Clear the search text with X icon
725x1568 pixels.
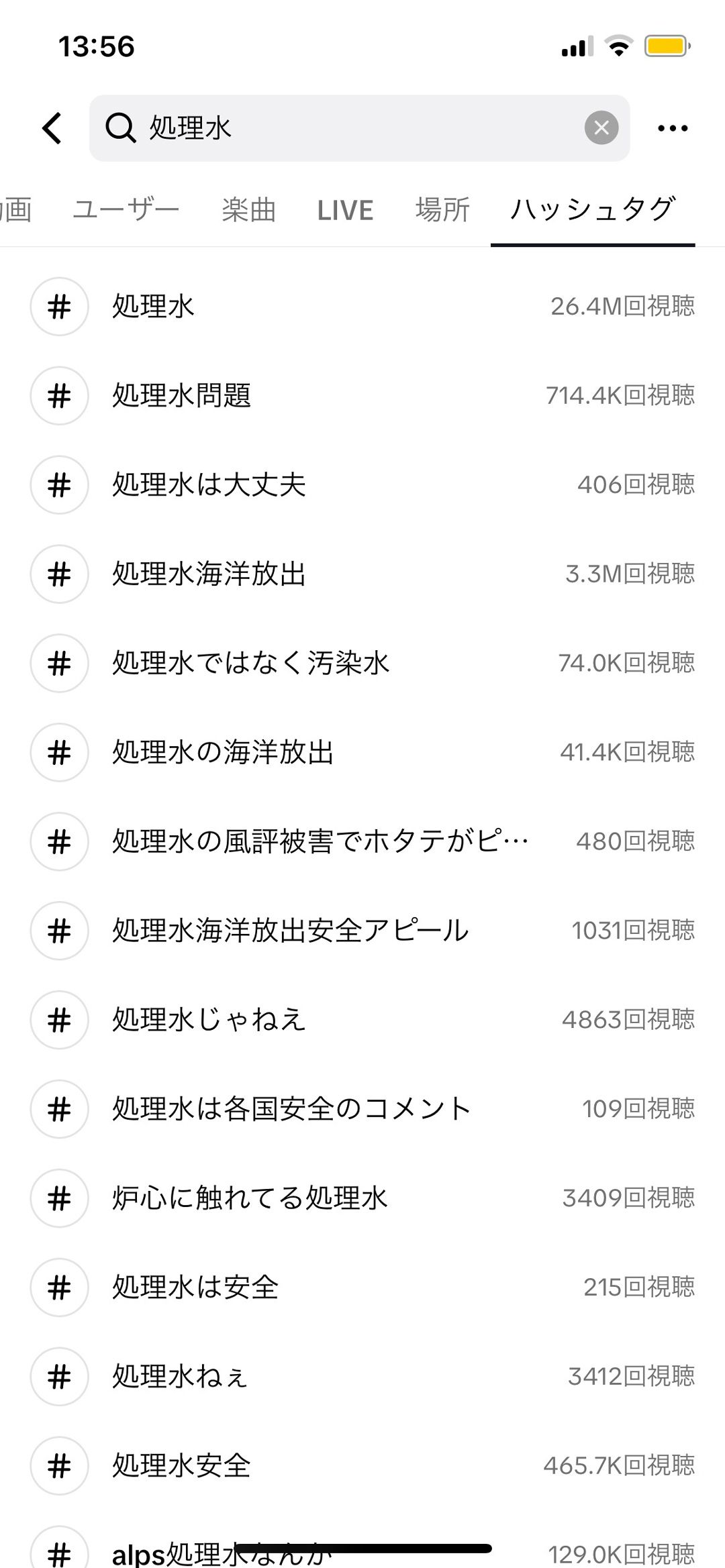pyautogui.click(x=601, y=127)
